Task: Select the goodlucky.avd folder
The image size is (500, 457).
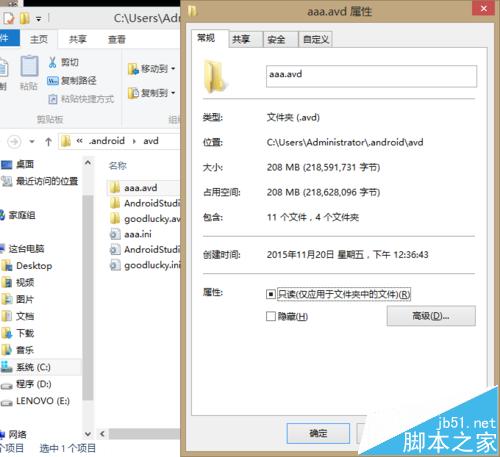Action: pos(144,219)
